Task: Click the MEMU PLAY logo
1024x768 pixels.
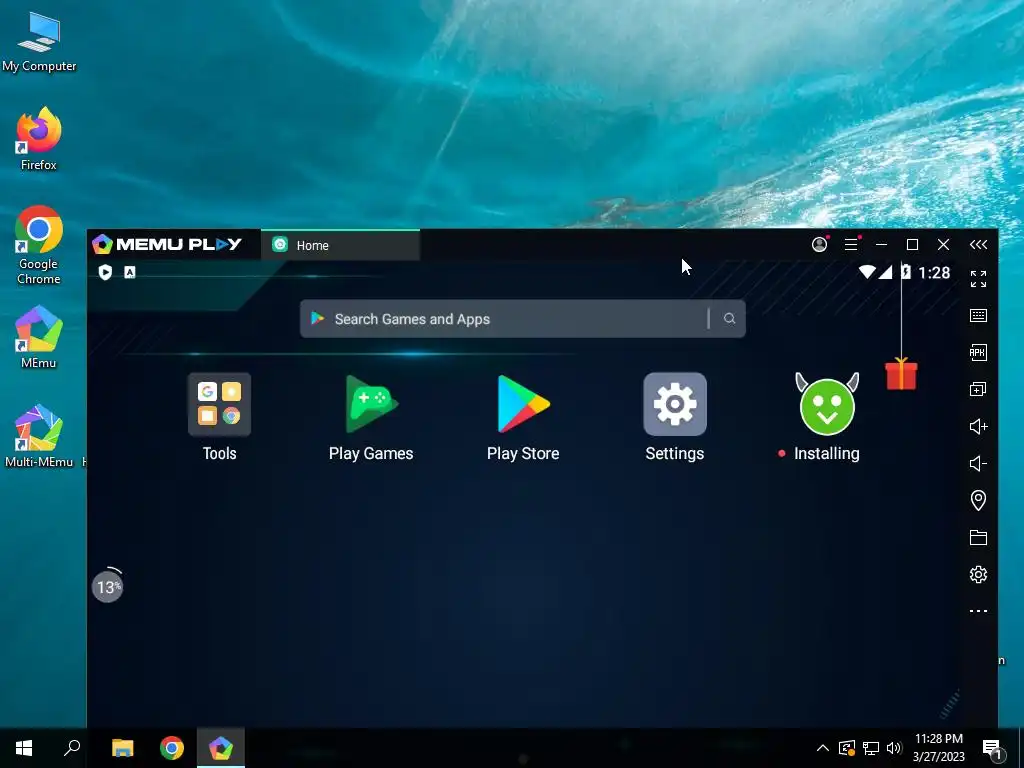Action: pyautogui.click(x=167, y=244)
